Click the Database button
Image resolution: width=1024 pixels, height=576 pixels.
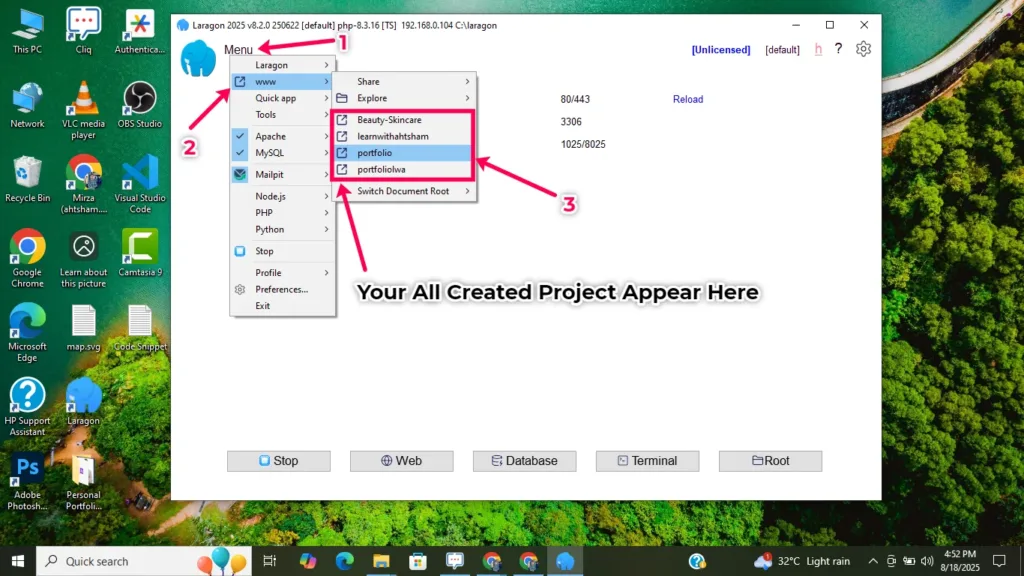[x=523, y=461]
